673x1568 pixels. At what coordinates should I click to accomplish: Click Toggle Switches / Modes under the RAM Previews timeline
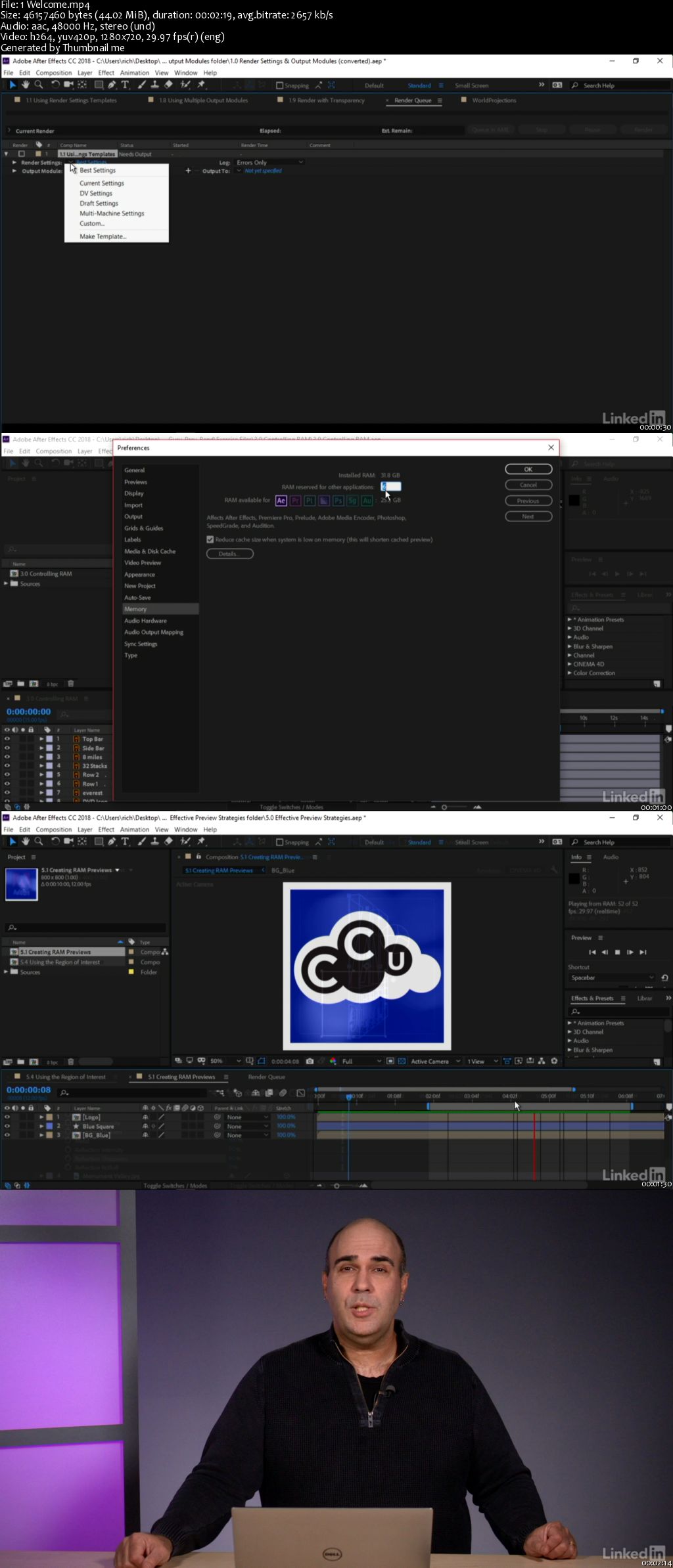click(x=175, y=1186)
